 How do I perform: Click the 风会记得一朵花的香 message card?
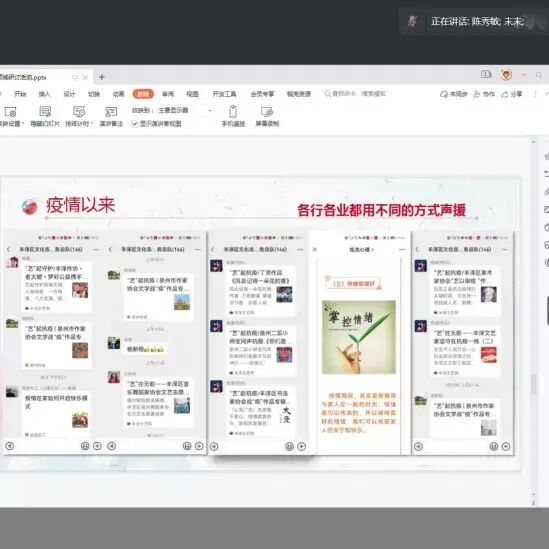(260, 291)
